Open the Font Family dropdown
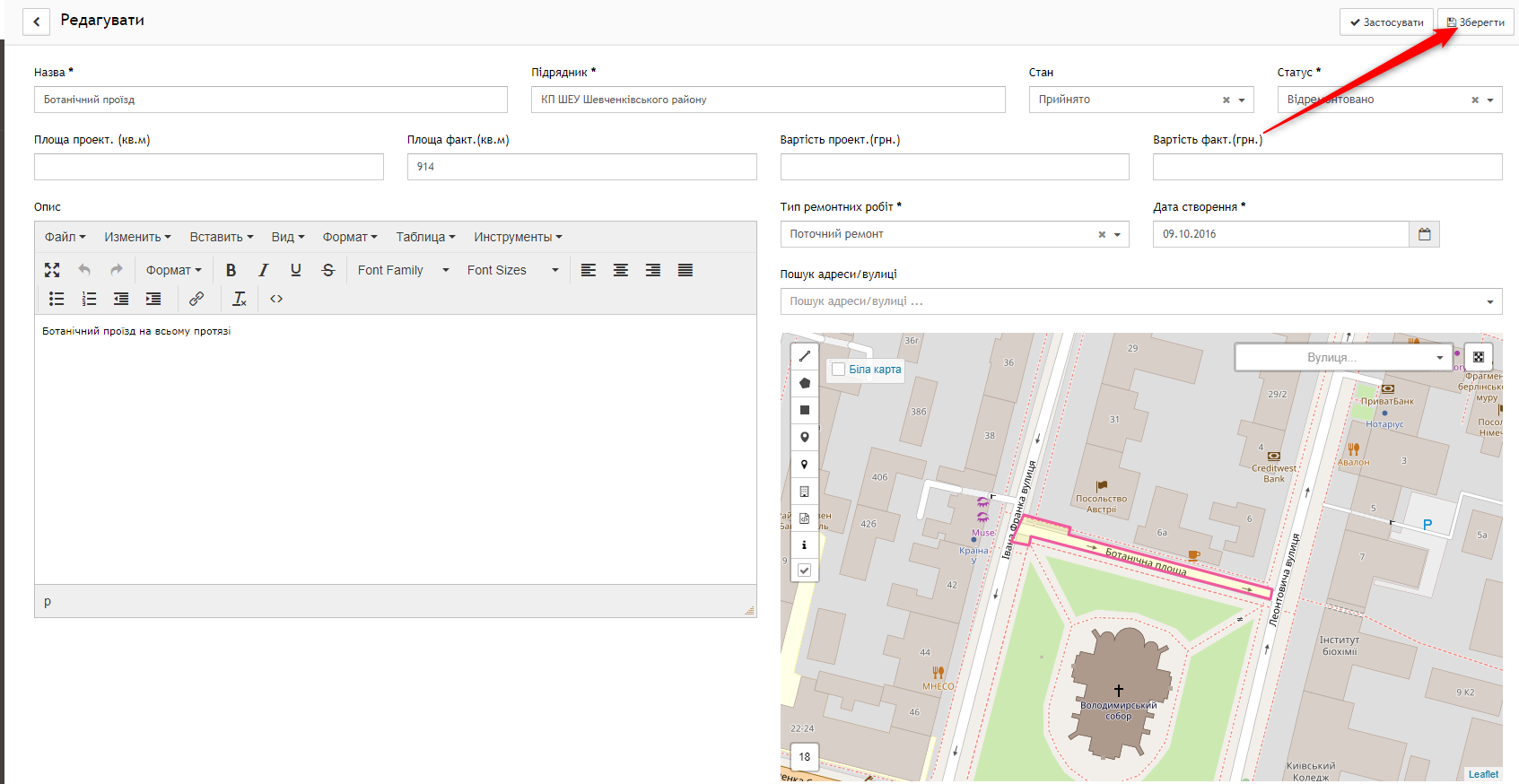The image size is (1519, 784). [x=403, y=270]
